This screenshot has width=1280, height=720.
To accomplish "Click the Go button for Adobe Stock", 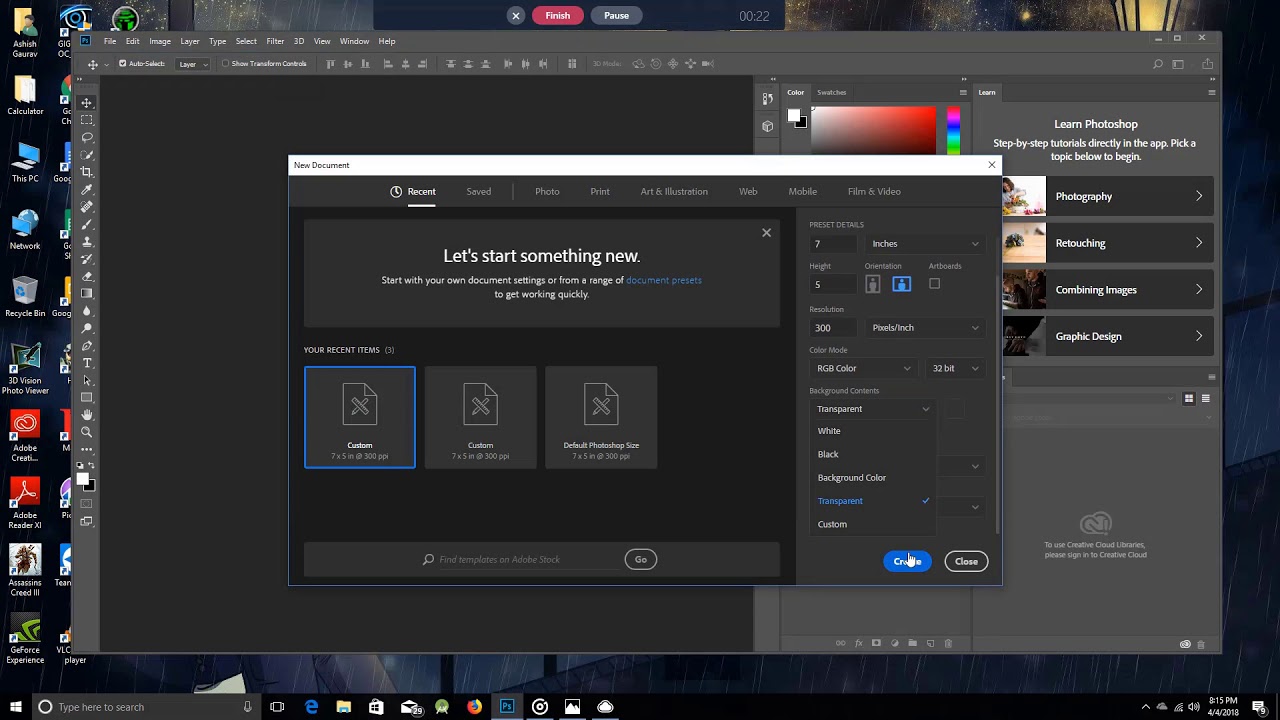I will 641,559.
